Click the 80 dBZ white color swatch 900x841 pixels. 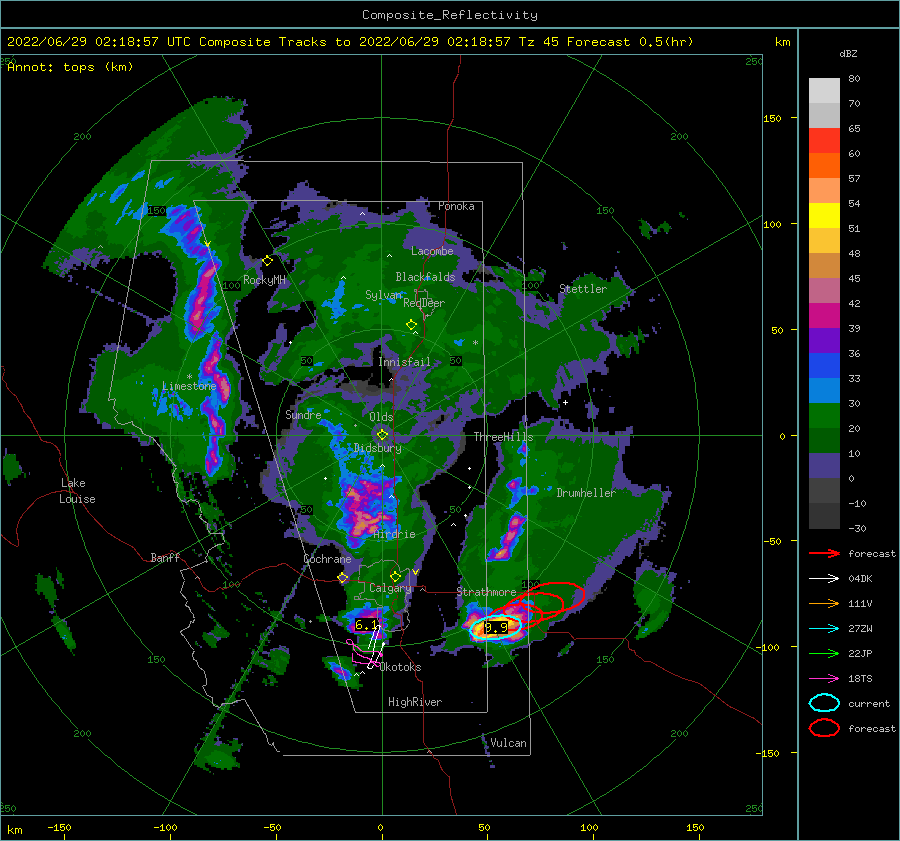824,90
